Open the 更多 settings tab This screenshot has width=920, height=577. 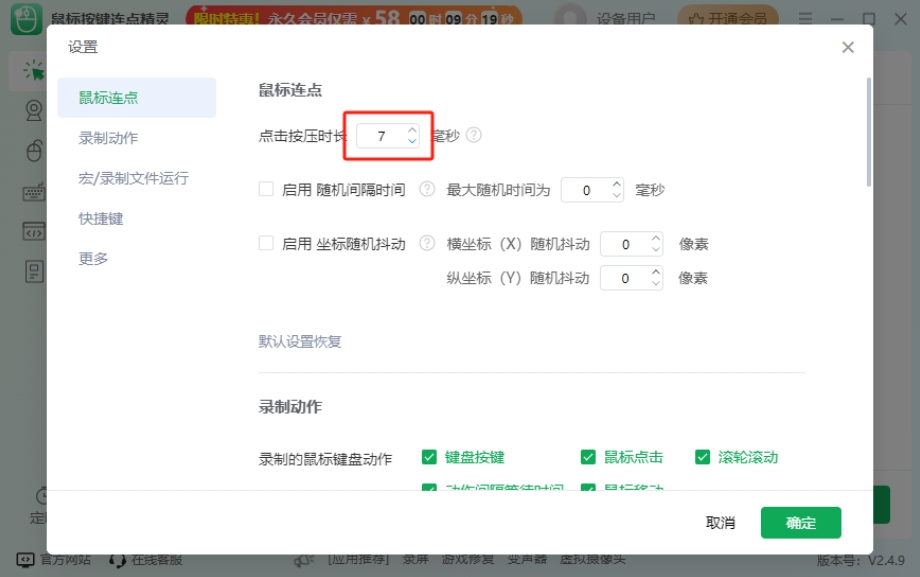pyautogui.click(x=93, y=258)
